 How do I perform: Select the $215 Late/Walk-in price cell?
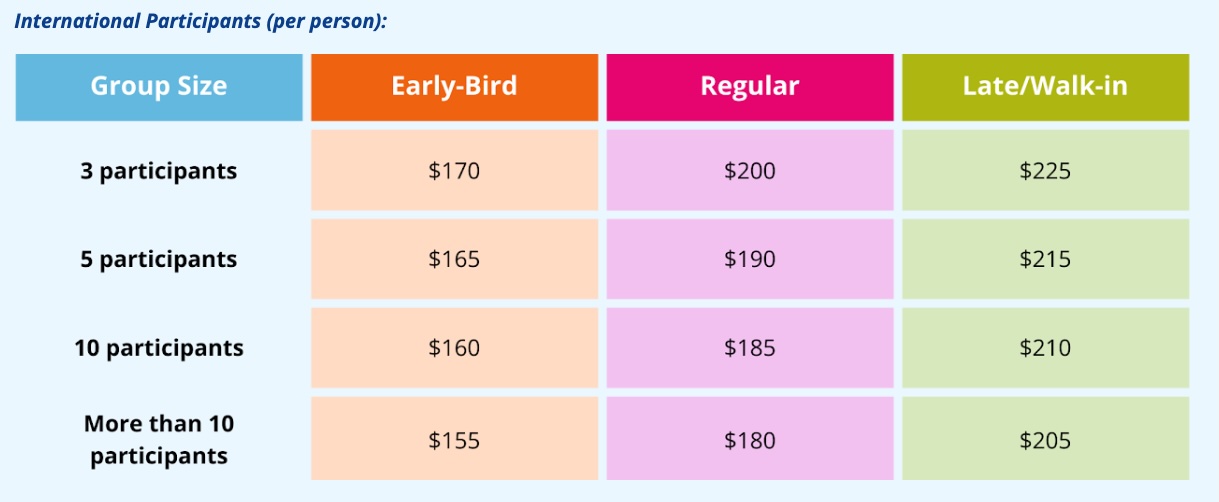pyautogui.click(x=1045, y=259)
